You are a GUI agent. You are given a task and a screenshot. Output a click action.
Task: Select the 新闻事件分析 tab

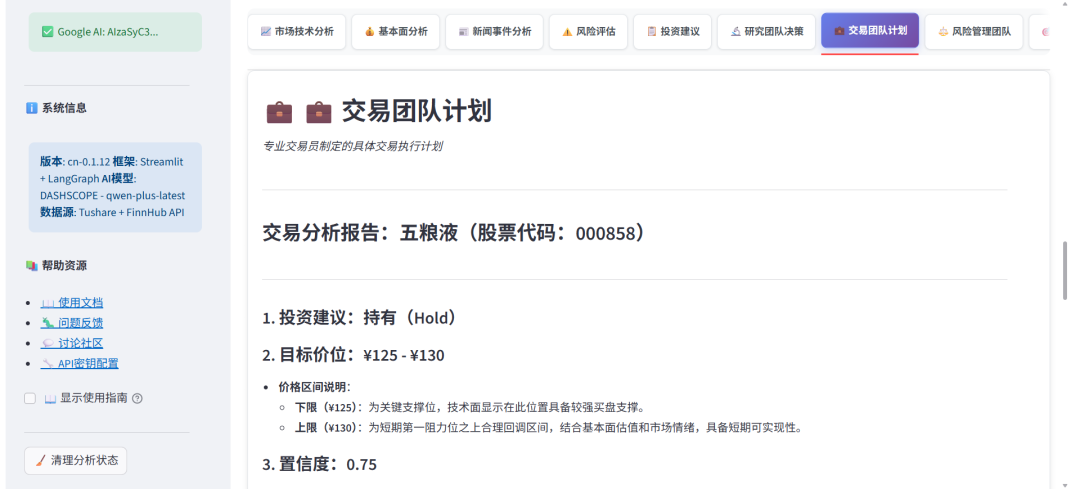click(494, 32)
